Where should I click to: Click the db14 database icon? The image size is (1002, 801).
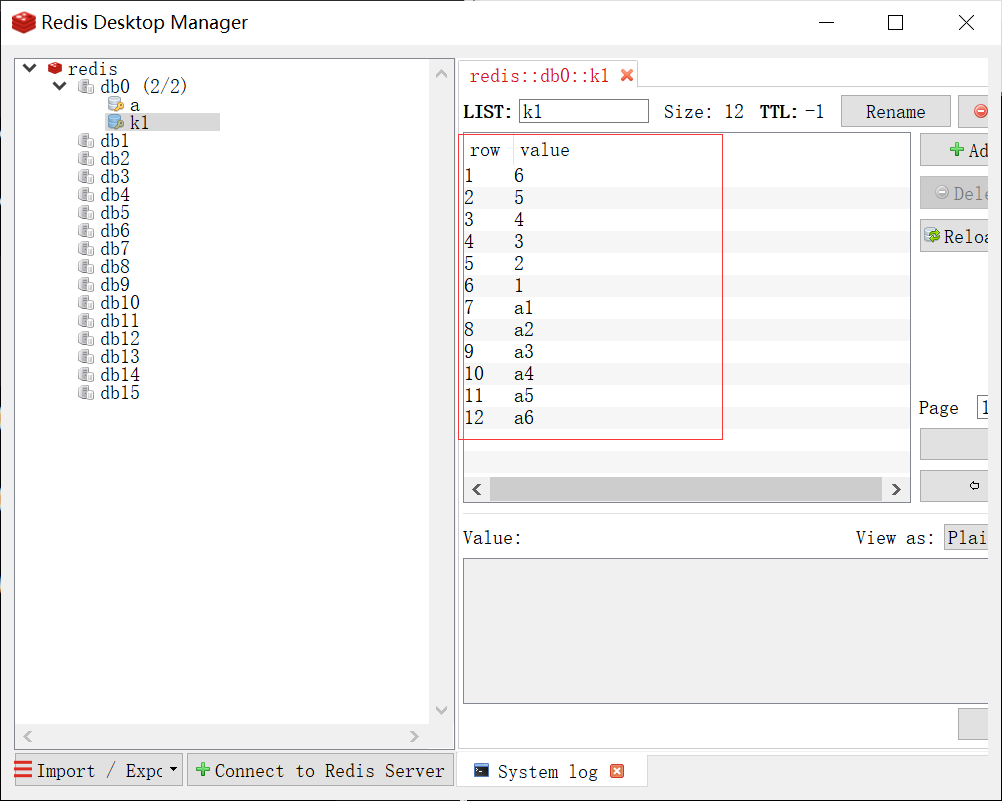click(86, 375)
